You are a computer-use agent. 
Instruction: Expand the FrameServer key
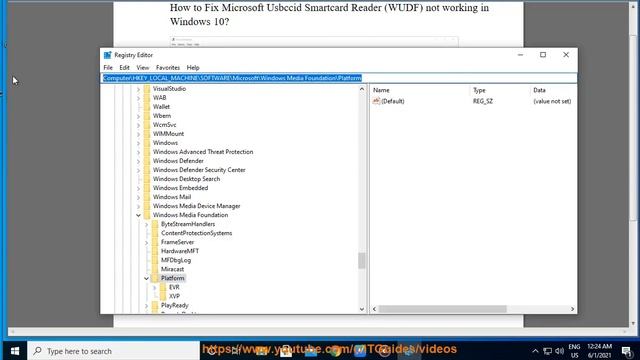tap(147, 242)
